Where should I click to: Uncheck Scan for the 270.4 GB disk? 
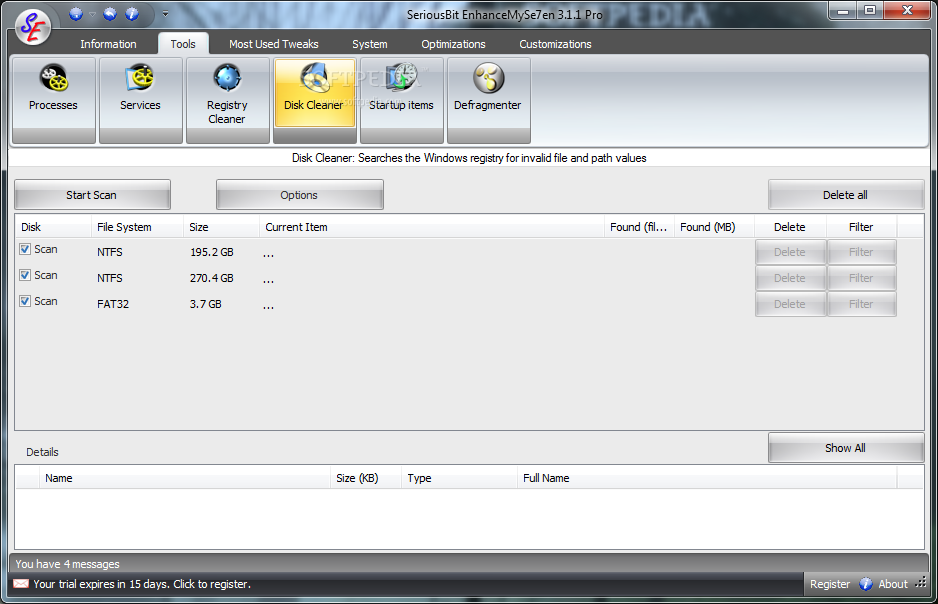(25, 275)
